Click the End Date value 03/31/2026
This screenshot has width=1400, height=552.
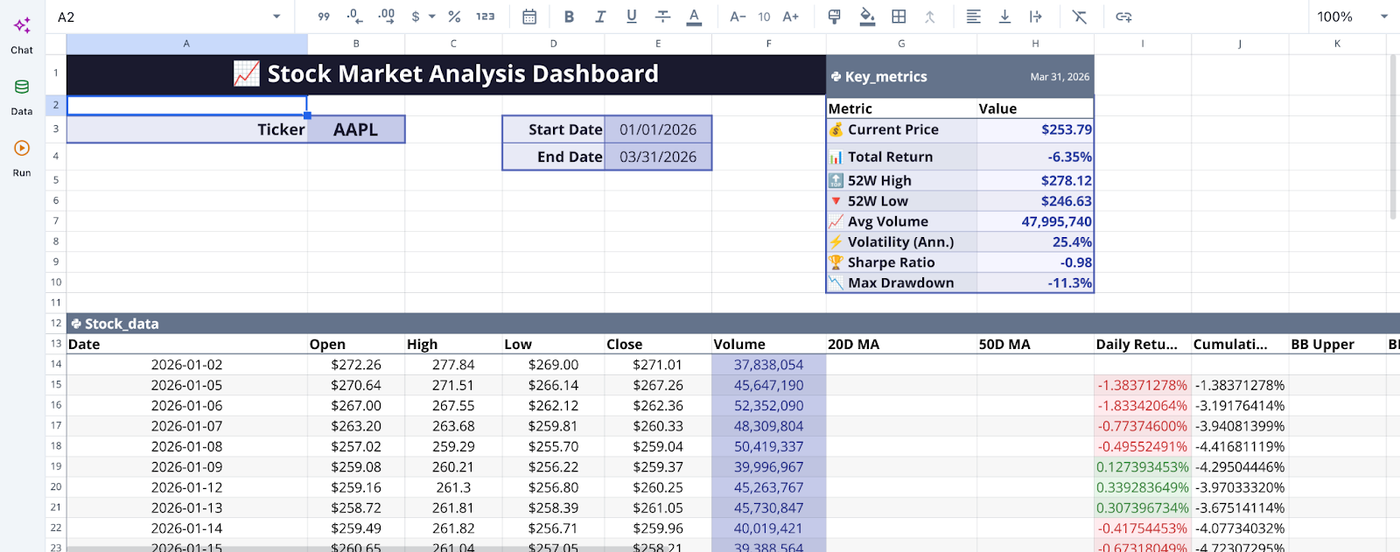pyautogui.click(x=658, y=157)
